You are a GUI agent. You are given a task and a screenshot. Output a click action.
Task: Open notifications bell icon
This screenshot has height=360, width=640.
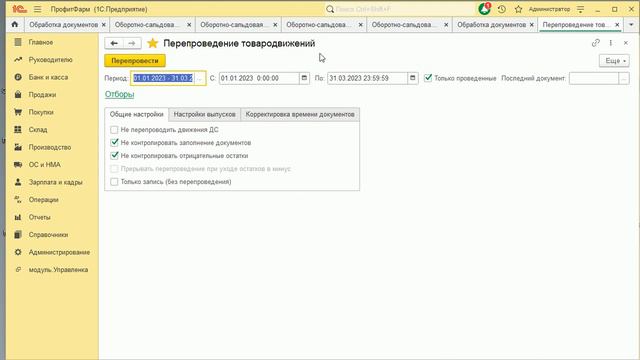(484, 9)
